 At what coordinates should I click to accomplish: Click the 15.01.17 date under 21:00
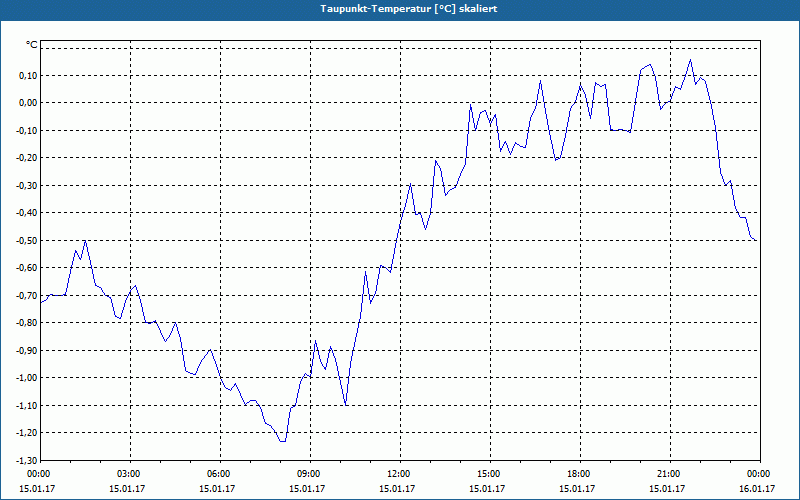point(667,489)
